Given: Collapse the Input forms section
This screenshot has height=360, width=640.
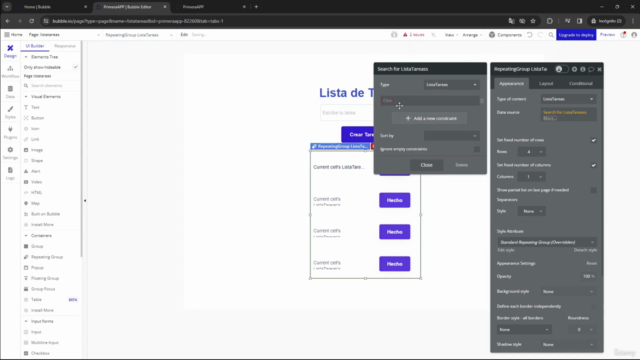Looking at the screenshot, I should click(x=26, y=321).
